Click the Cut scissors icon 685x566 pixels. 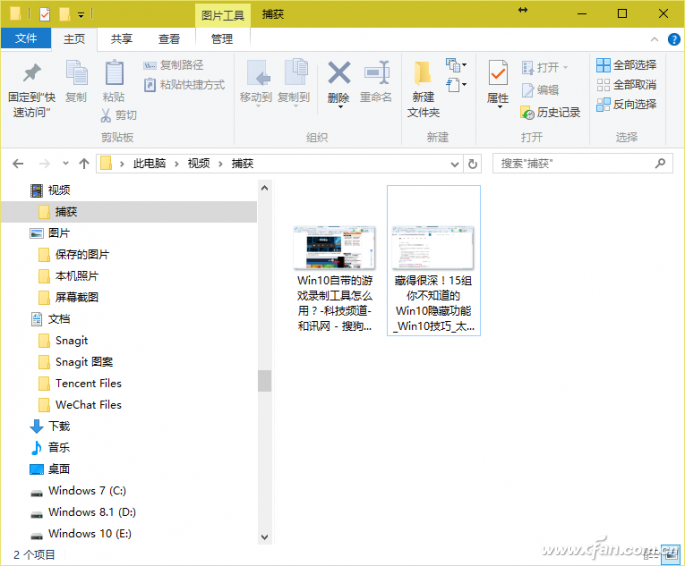(x=106, y=115)
